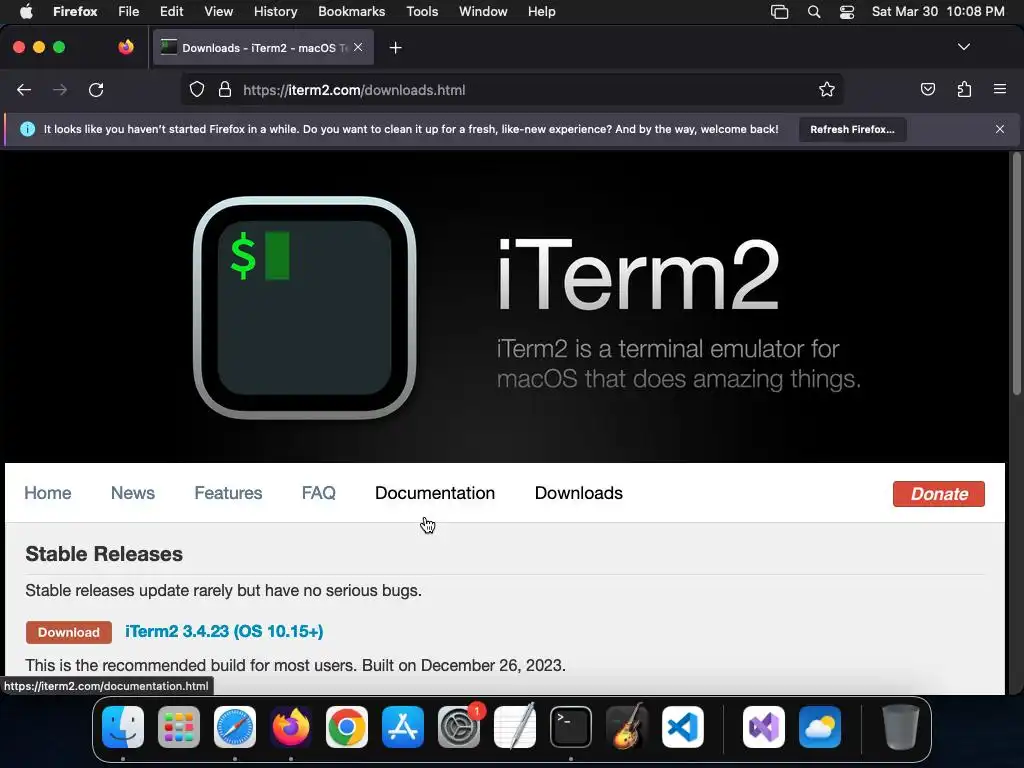
Task: Click the orange Download button
Action: coord(69,632)
